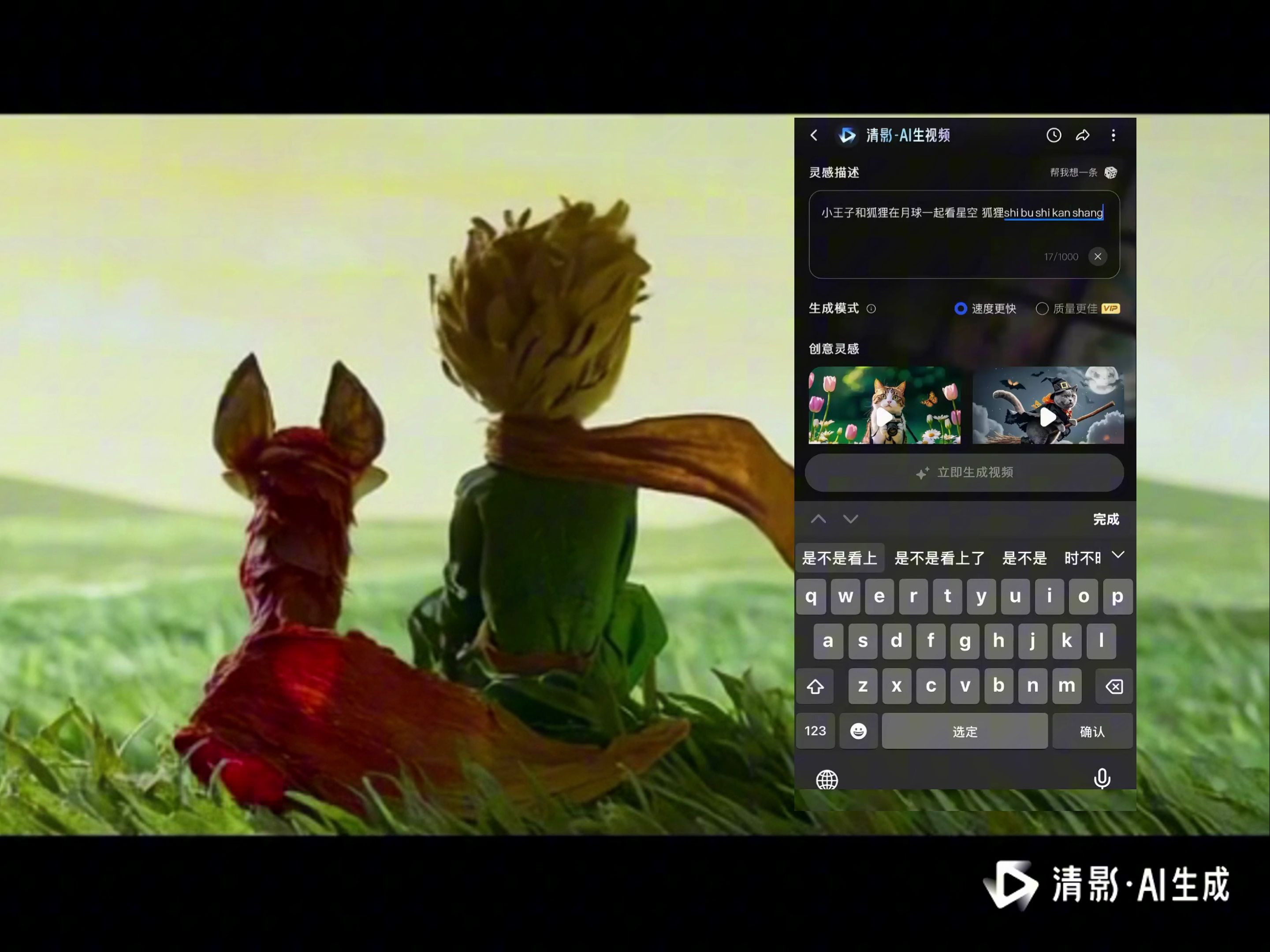Tap the g key
The image size is (1270, 952).
pyautogui.click(x=965, y=641)
